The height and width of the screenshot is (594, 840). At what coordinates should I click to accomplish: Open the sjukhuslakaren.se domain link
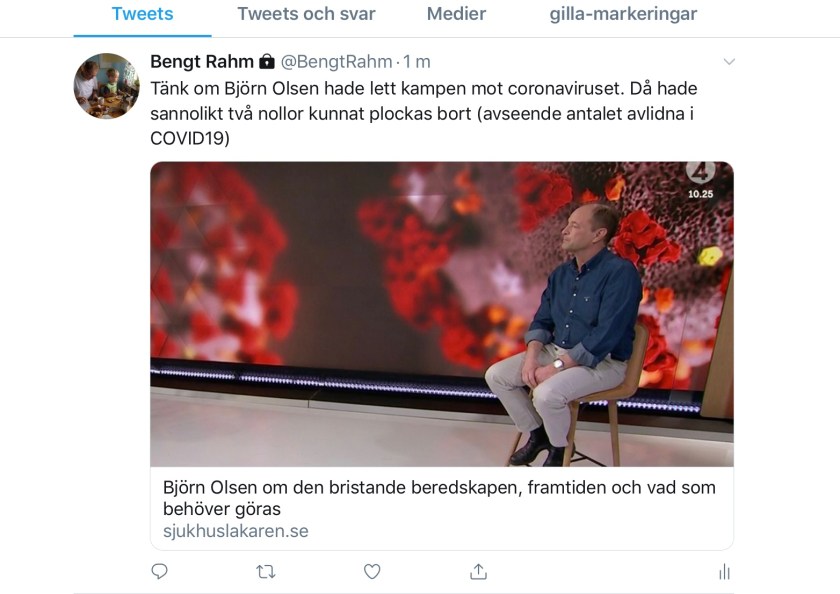point(236,531)
